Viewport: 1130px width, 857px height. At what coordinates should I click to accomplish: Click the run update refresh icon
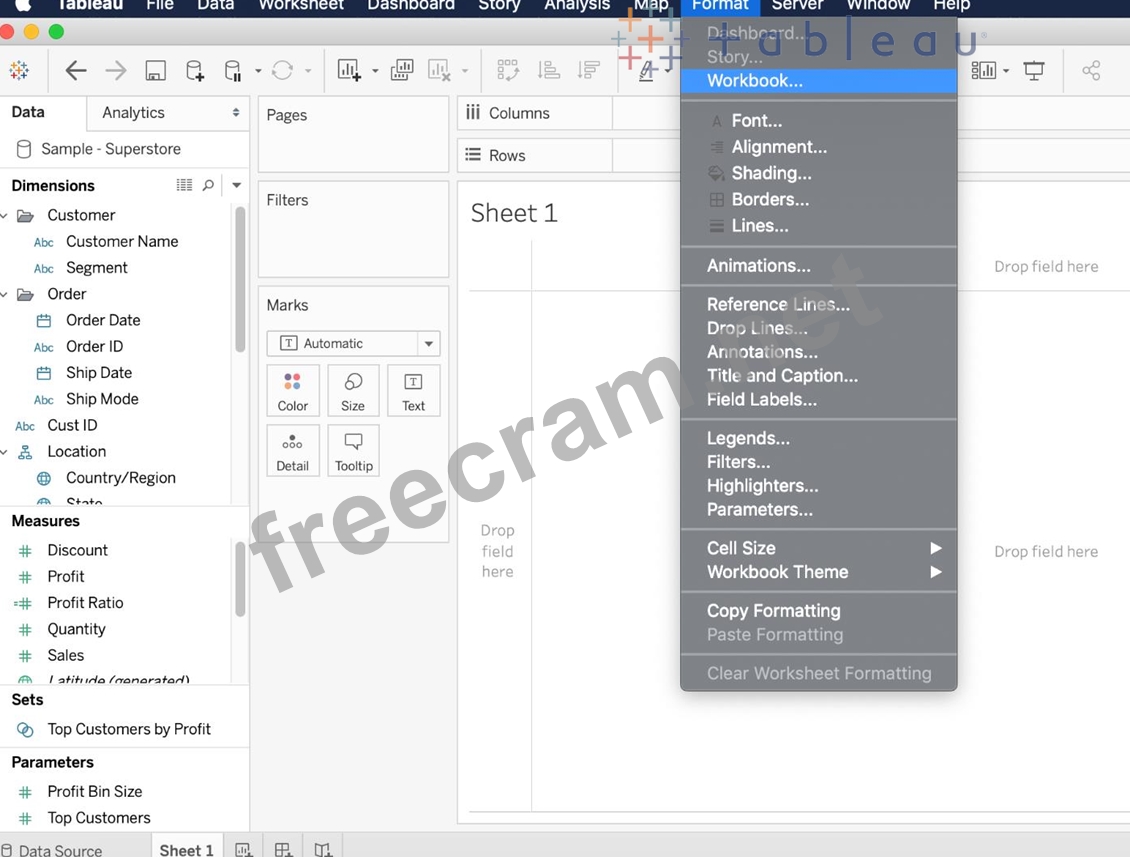pyautogui.click(x=282, y=70)
